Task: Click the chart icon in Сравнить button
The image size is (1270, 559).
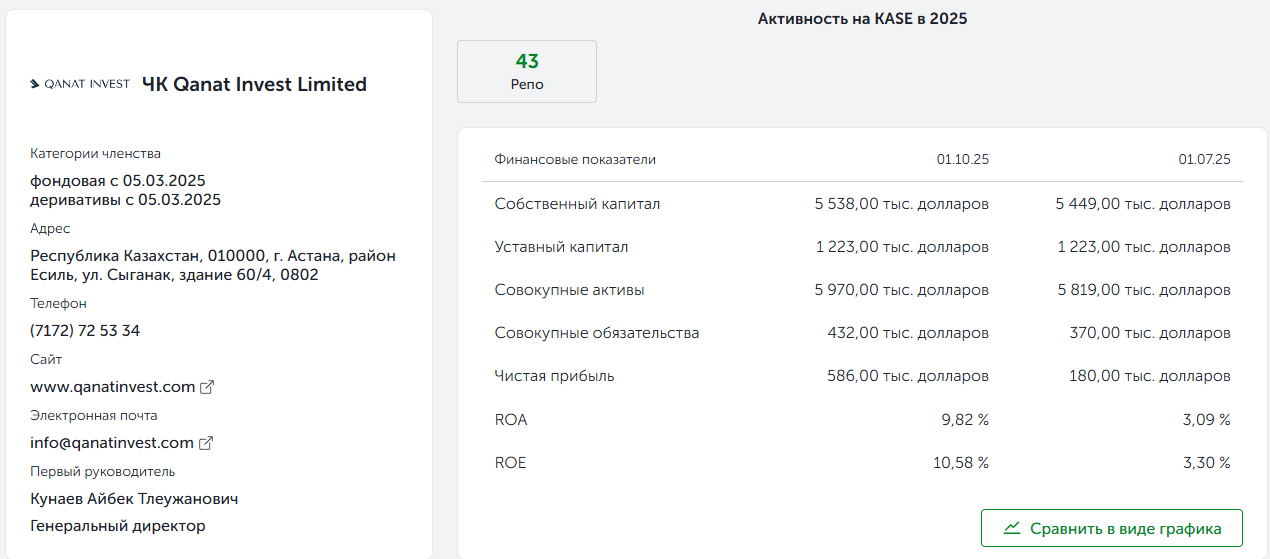Action: [1012, 528]
